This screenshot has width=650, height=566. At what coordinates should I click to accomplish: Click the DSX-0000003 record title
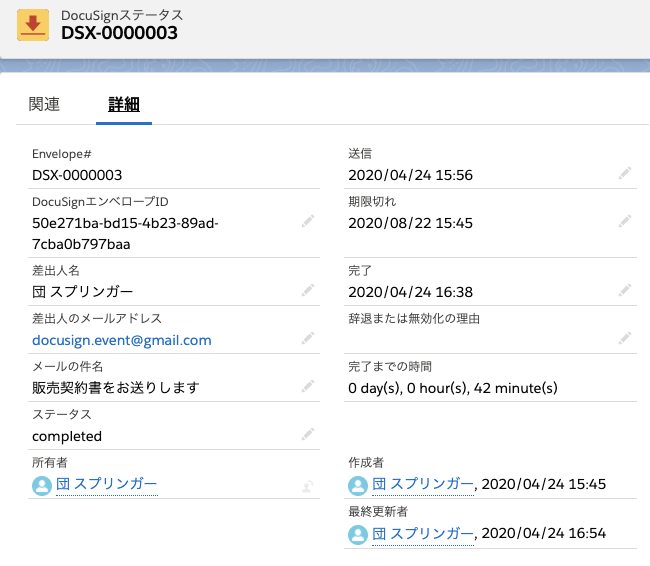pos(119,33)
